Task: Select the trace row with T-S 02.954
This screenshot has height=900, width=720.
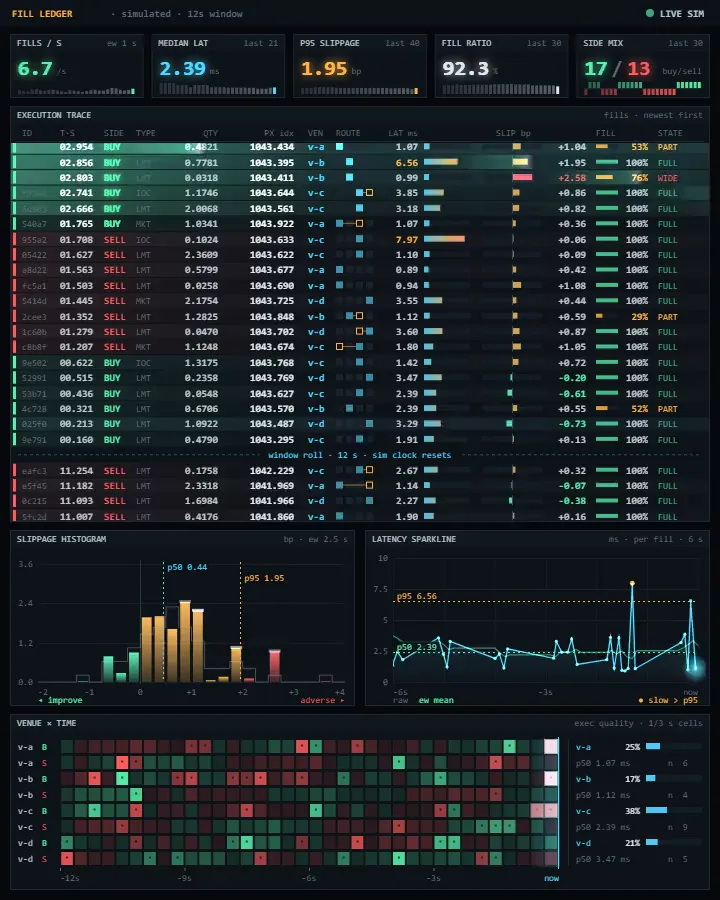Action: 360,147
